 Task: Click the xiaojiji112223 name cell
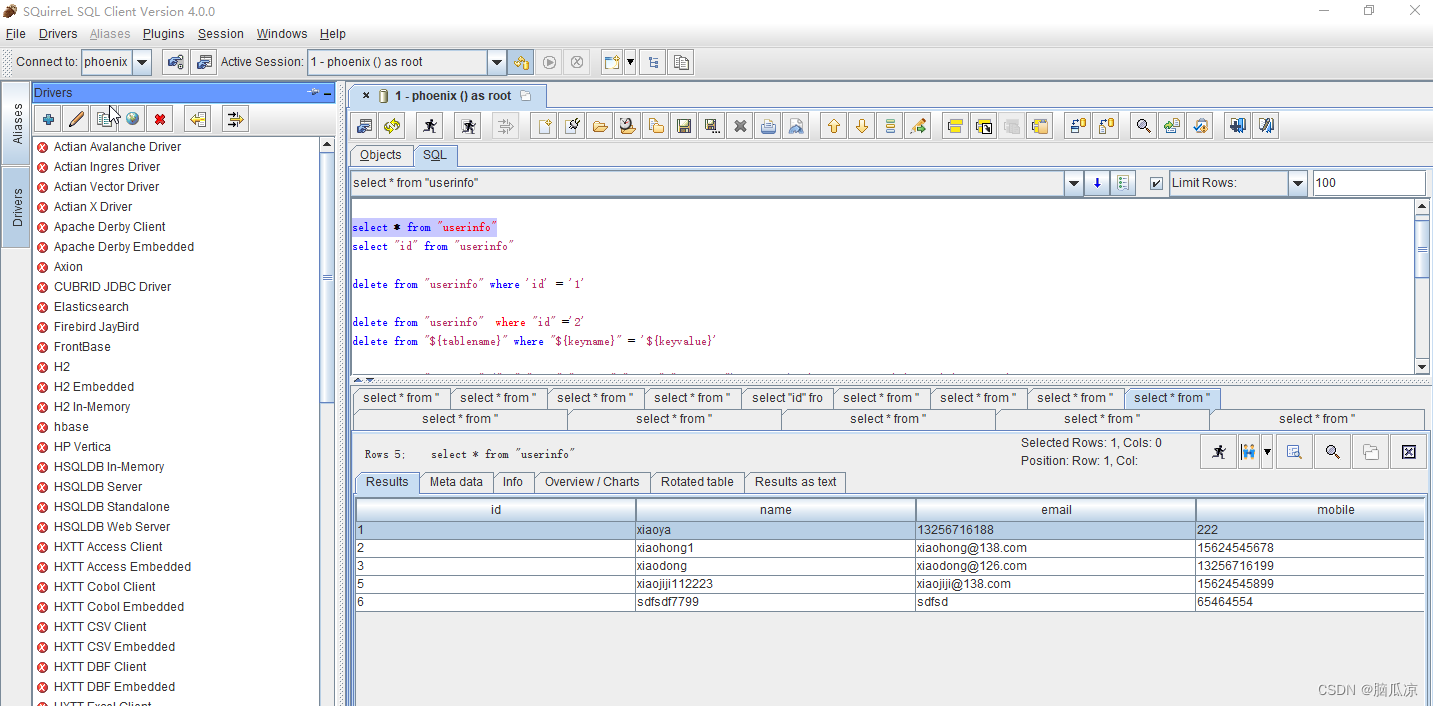[x=775, y=584]
